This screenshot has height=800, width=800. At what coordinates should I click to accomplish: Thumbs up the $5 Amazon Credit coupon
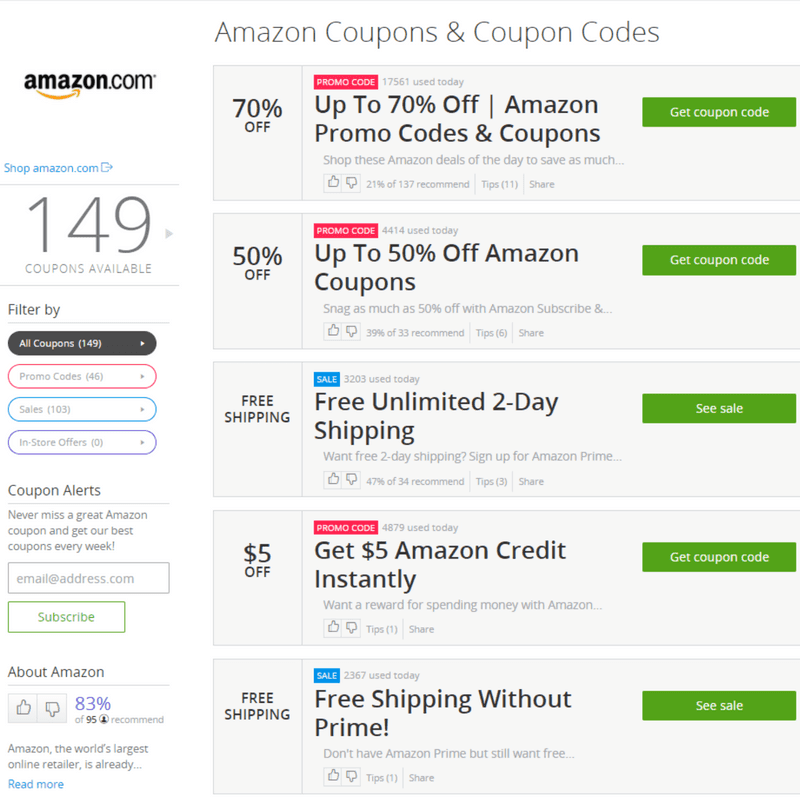pyautogui.click(x=333, y=627)
